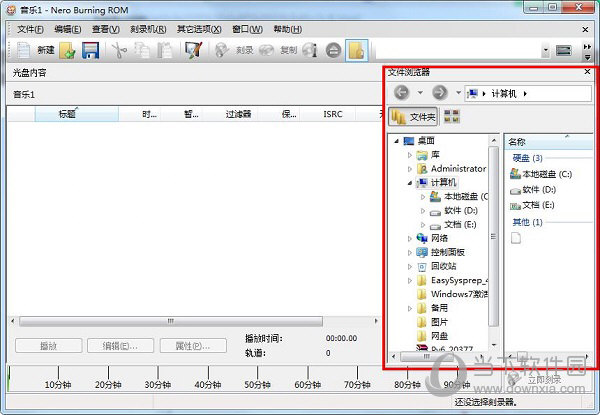Click the 属性(P)... button

tap(193, 346)
